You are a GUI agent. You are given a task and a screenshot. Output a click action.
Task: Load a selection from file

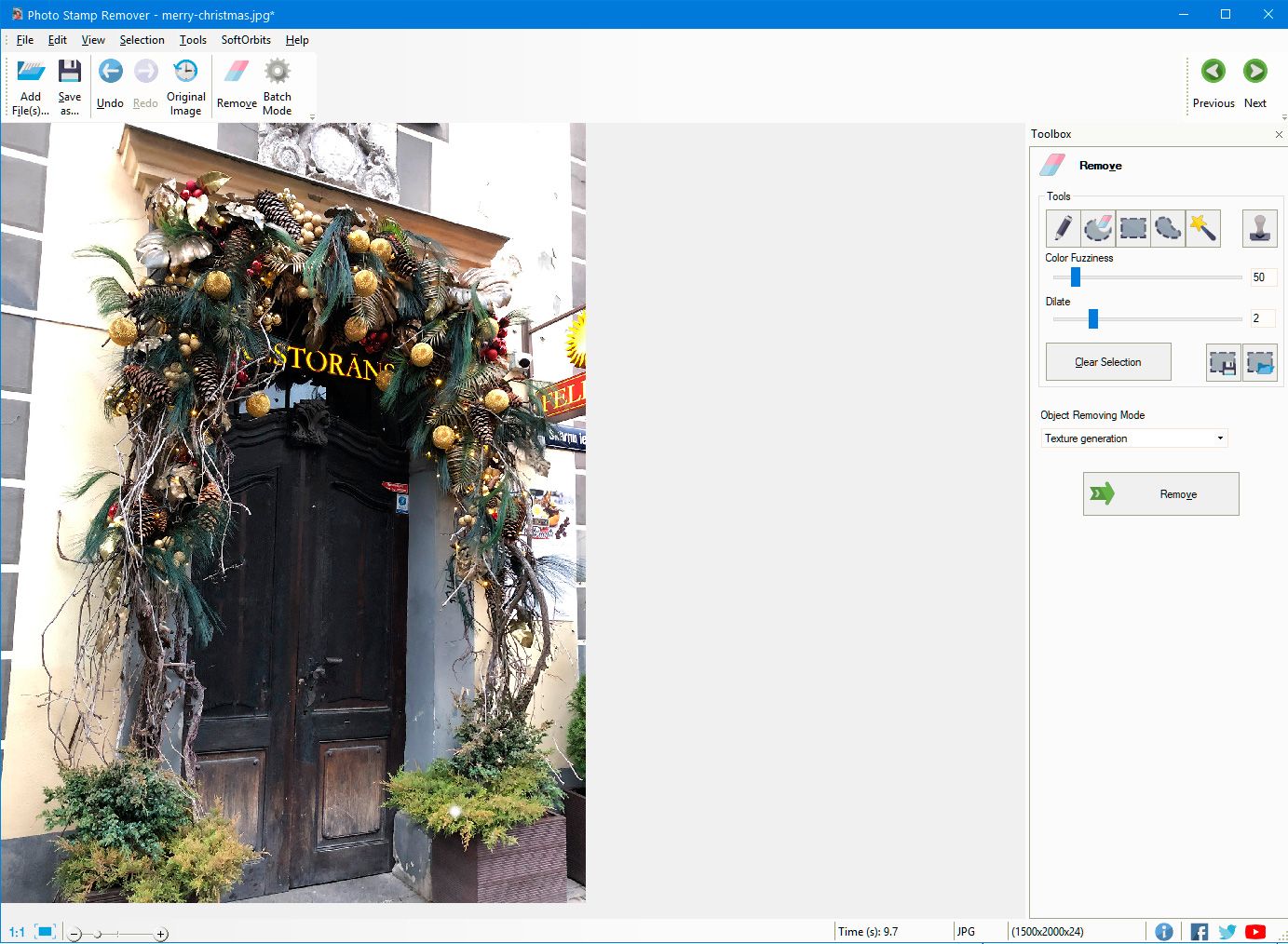(x=1260, y=362)
